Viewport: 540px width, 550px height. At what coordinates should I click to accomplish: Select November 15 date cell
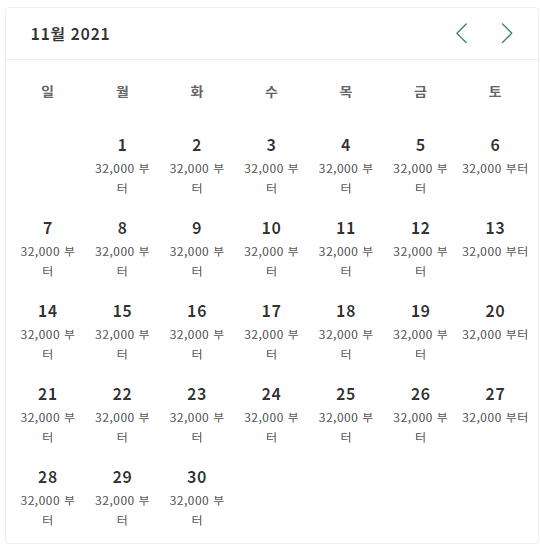tap(122, 332)
